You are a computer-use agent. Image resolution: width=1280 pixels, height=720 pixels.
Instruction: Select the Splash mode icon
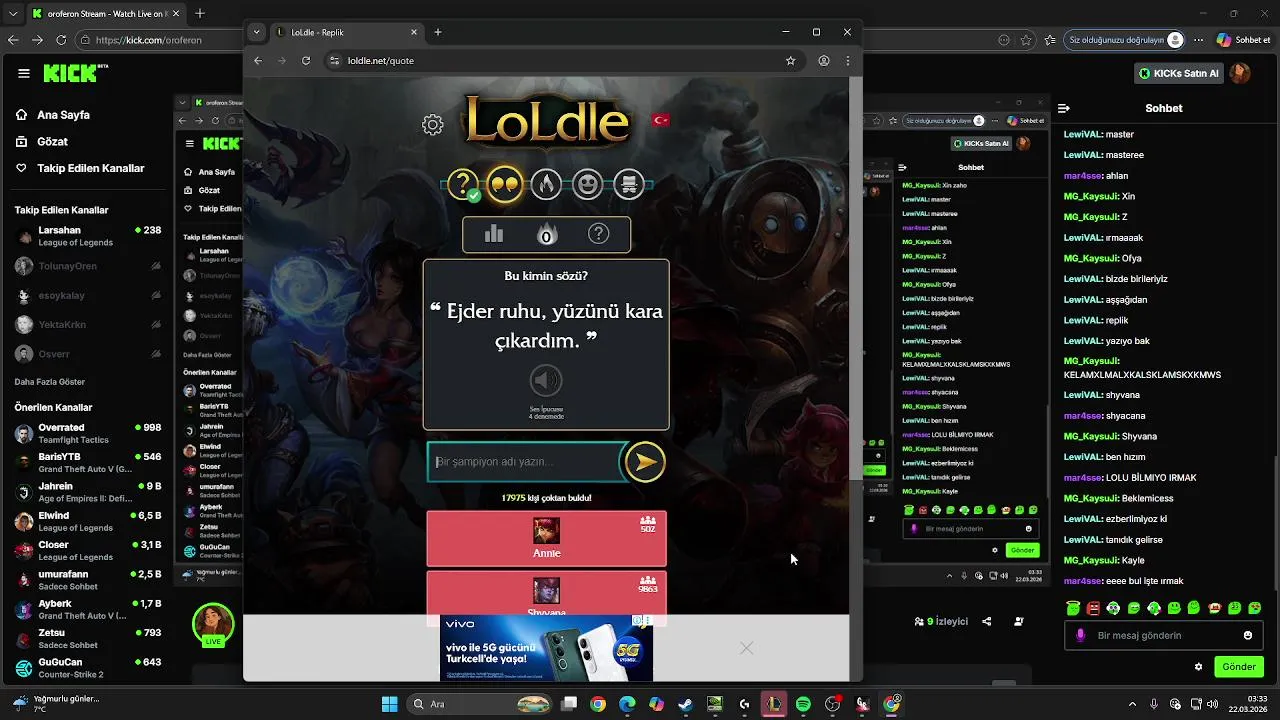point(629,184)
